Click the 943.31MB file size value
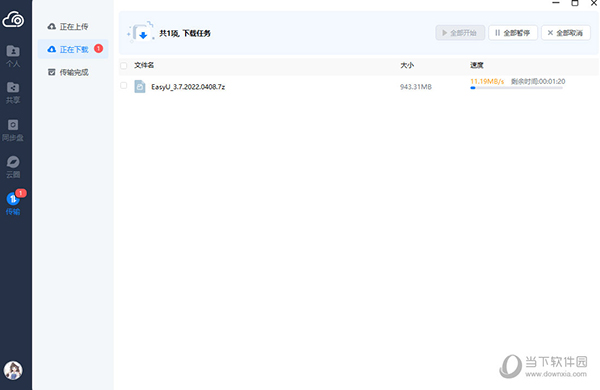 (416, 87)
